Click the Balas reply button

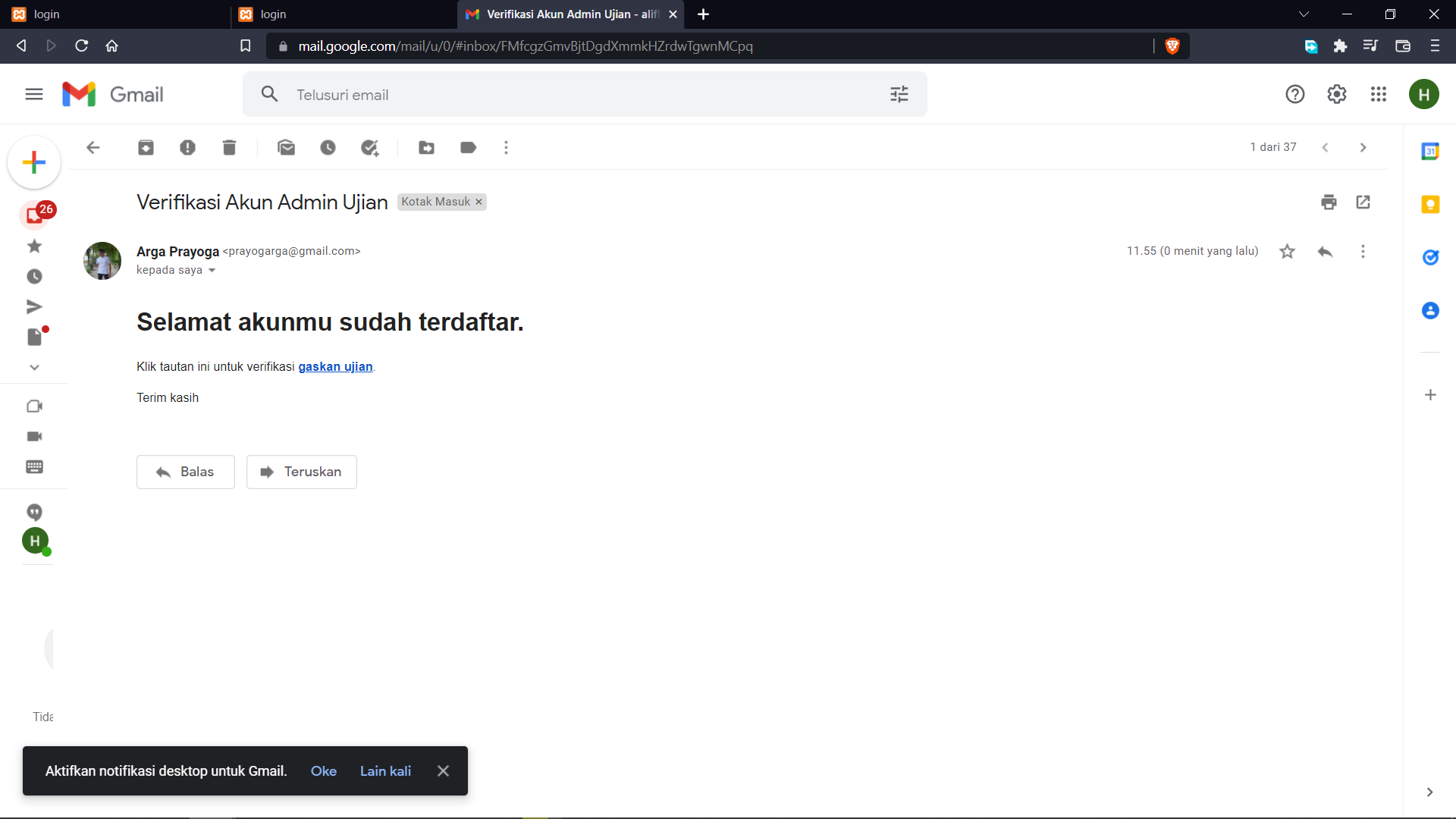(186, 472)
